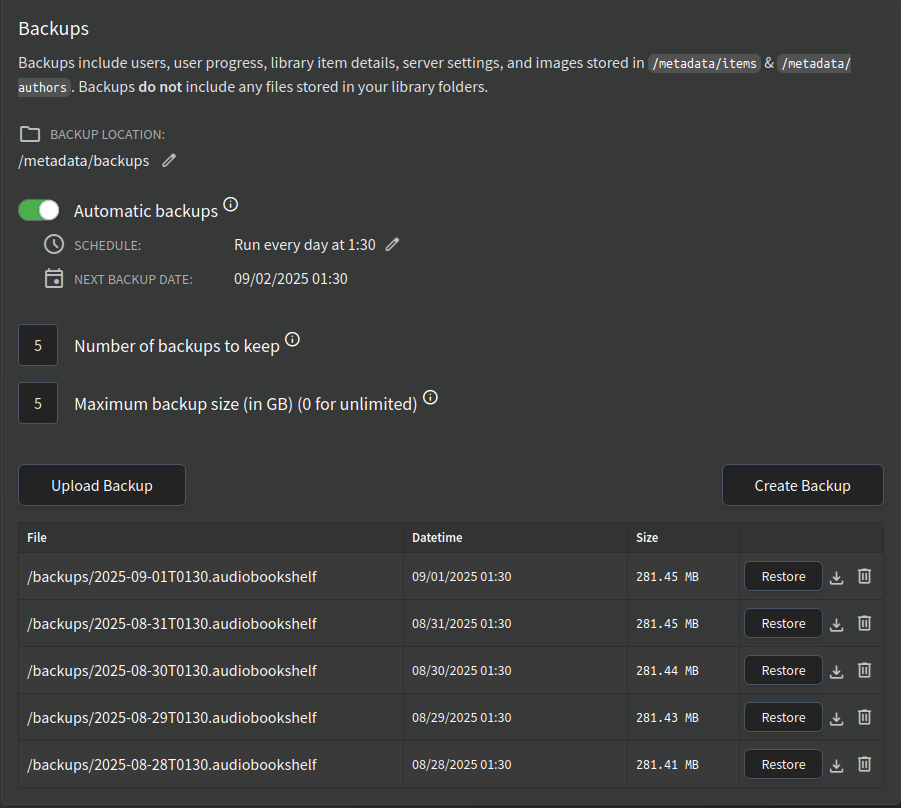Select the maximum backup size value box

point(37,402)
